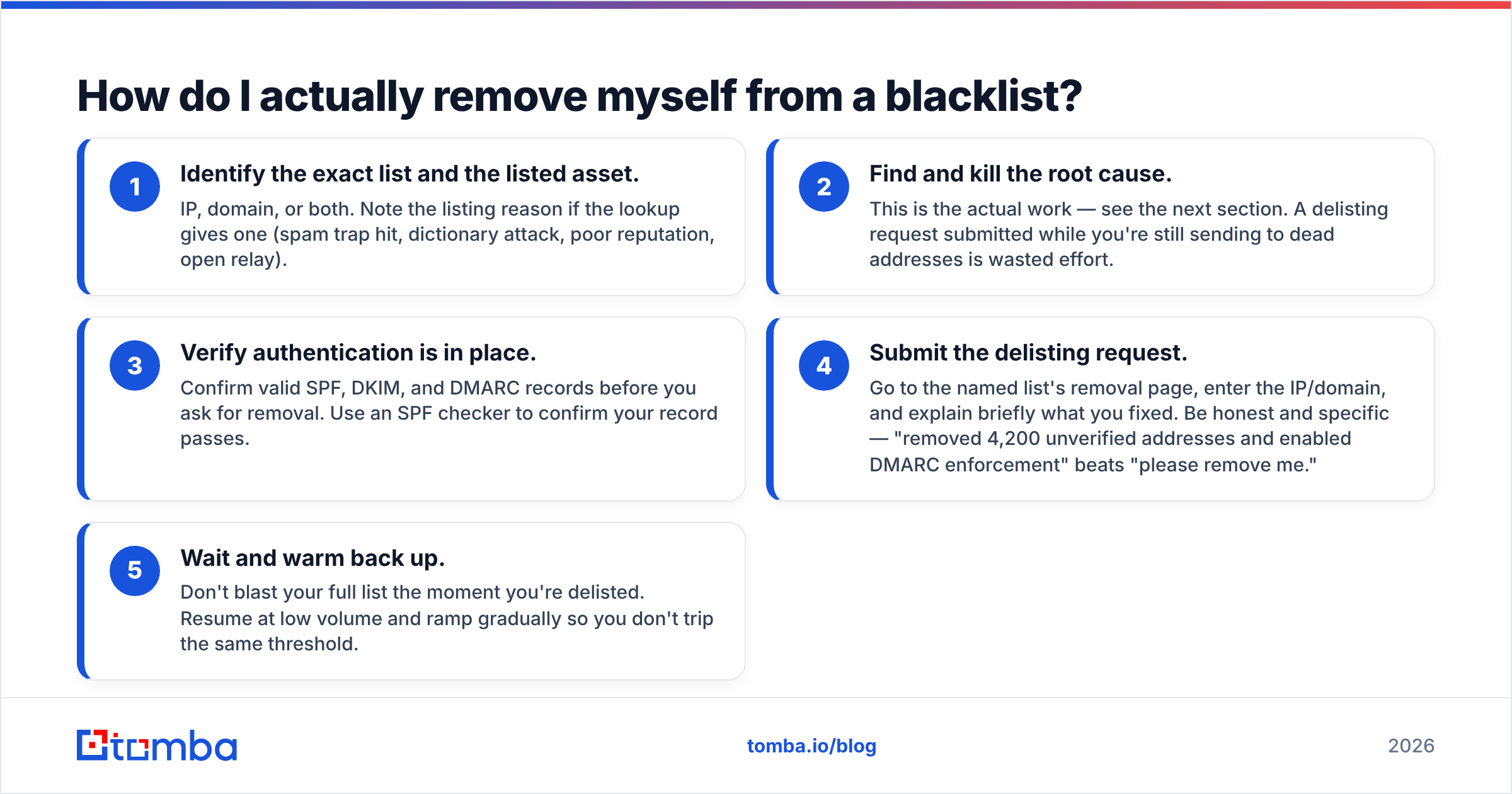The width and height of the screenshot is (1512, 794).
Task: Click the step 1 number badge
Action: tap(135, 187)
